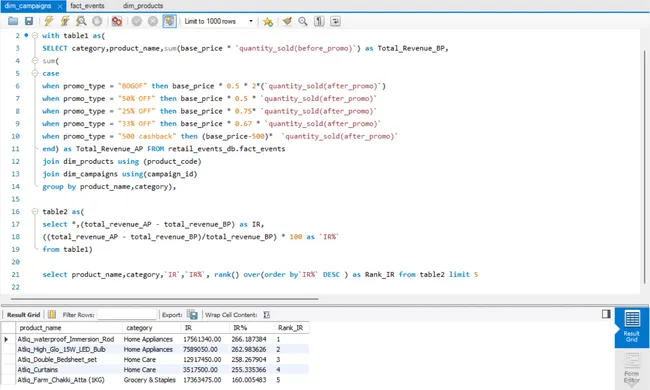650x390 pixels.
Task: Select the IR% value 160.005483
Action: pyautogui.click(x=252, y=380)
